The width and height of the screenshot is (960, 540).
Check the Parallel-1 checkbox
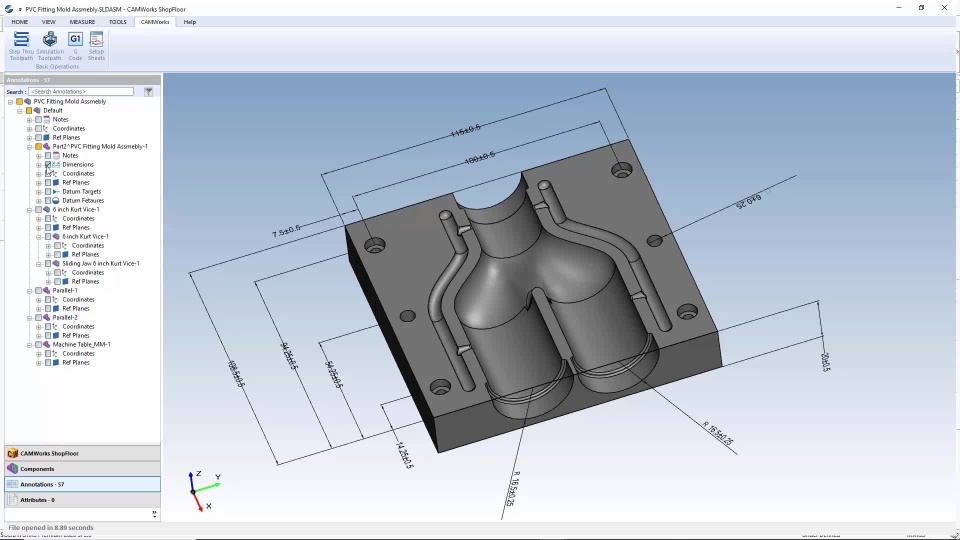tap(38, 291)
